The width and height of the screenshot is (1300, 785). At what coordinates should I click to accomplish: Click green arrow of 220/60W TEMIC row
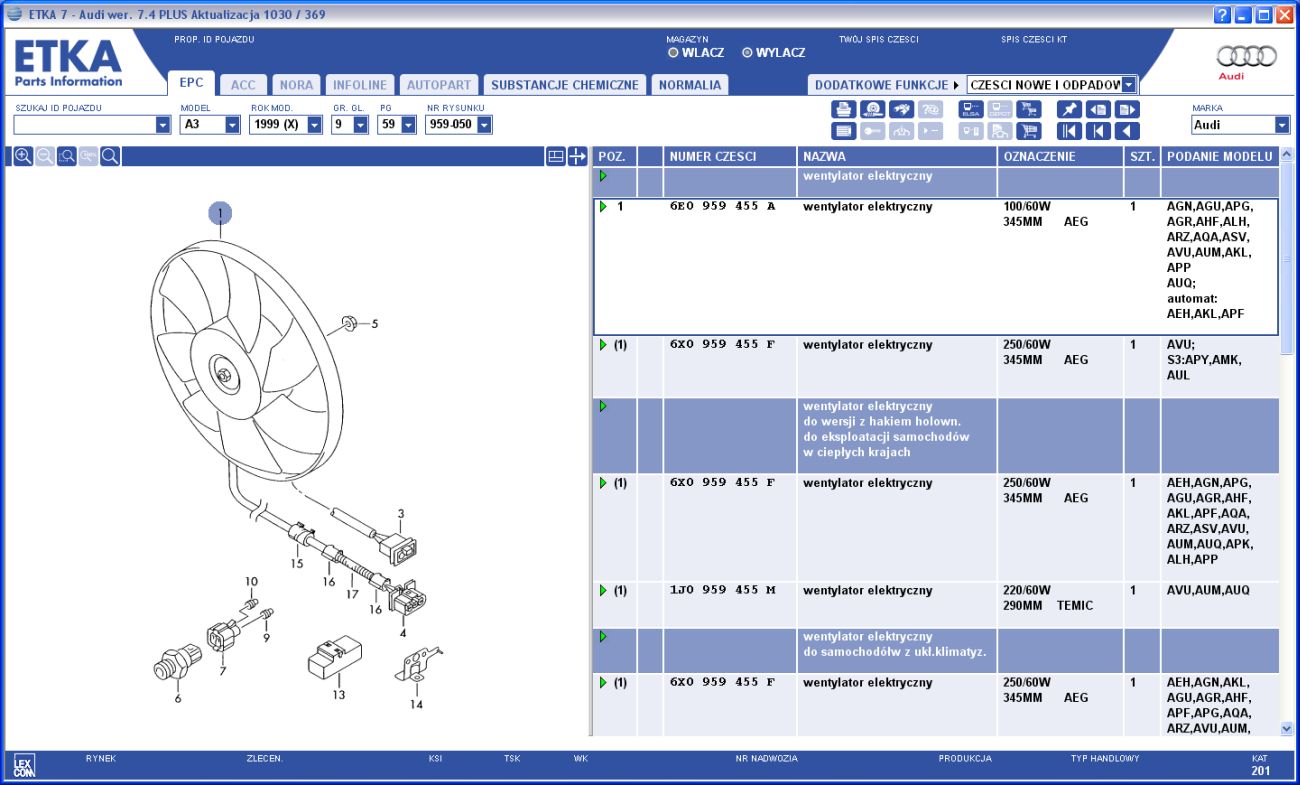click(603, 591)
